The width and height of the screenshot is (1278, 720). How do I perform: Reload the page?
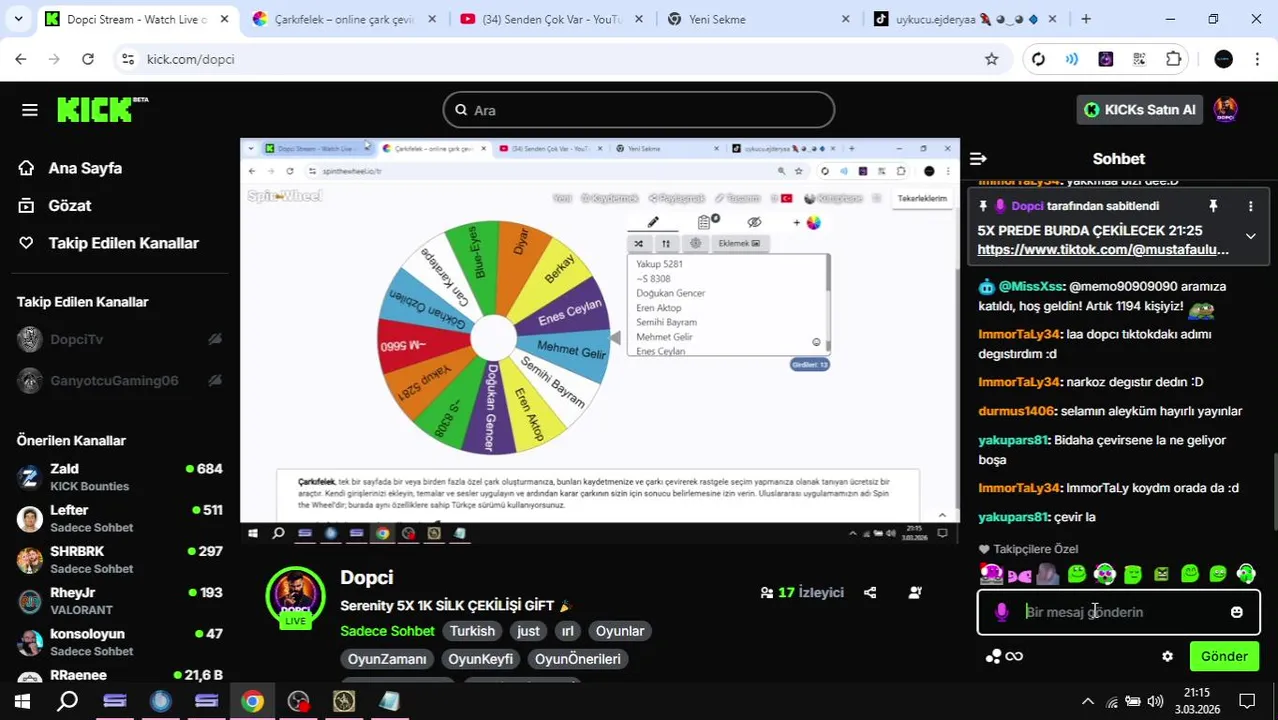pyautogui.click(x=88, y=59)
